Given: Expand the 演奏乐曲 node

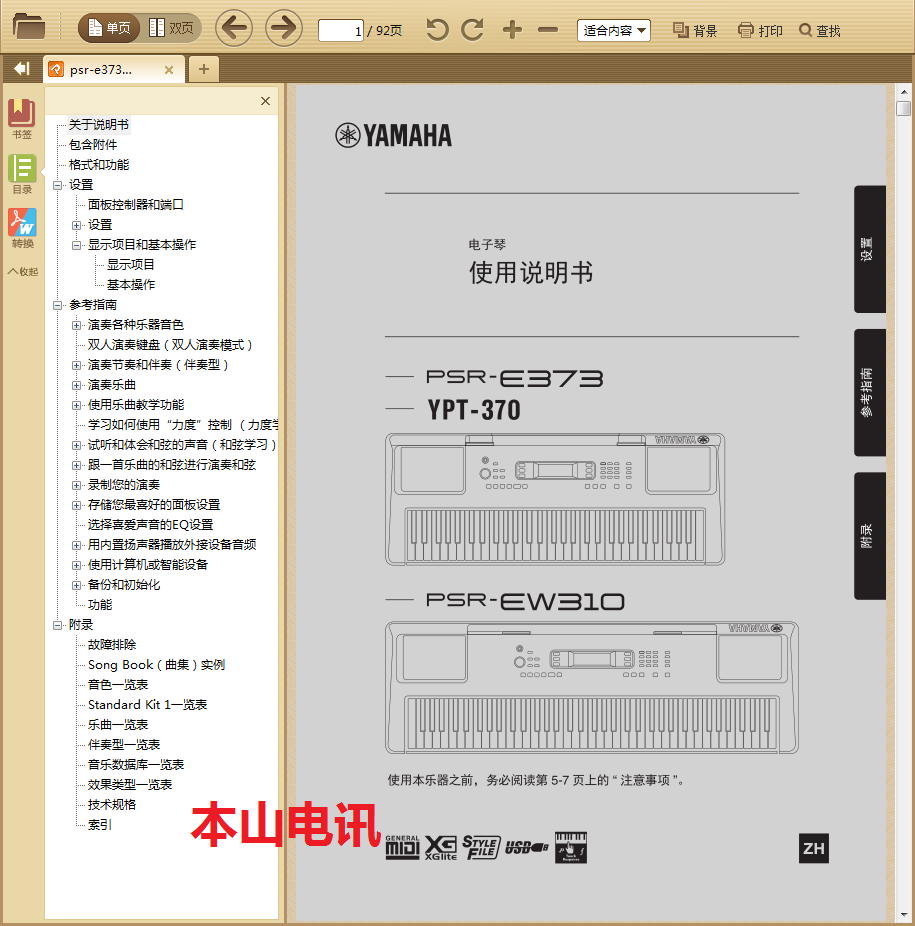Looking at the screenshot, I should pos(77,386).
